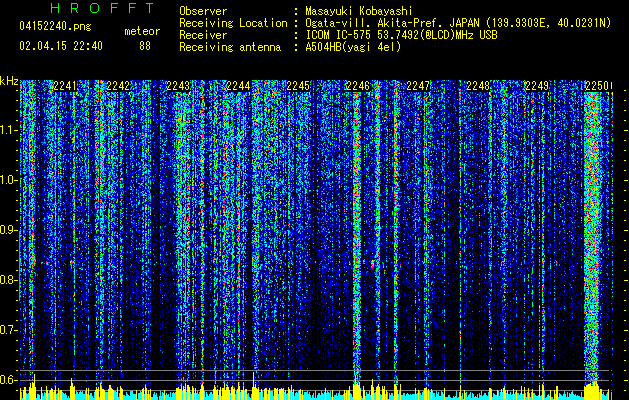Click the 1.0 kHz axis tick label
This screenshot has width=629, height=400.
tap(8, 180)
